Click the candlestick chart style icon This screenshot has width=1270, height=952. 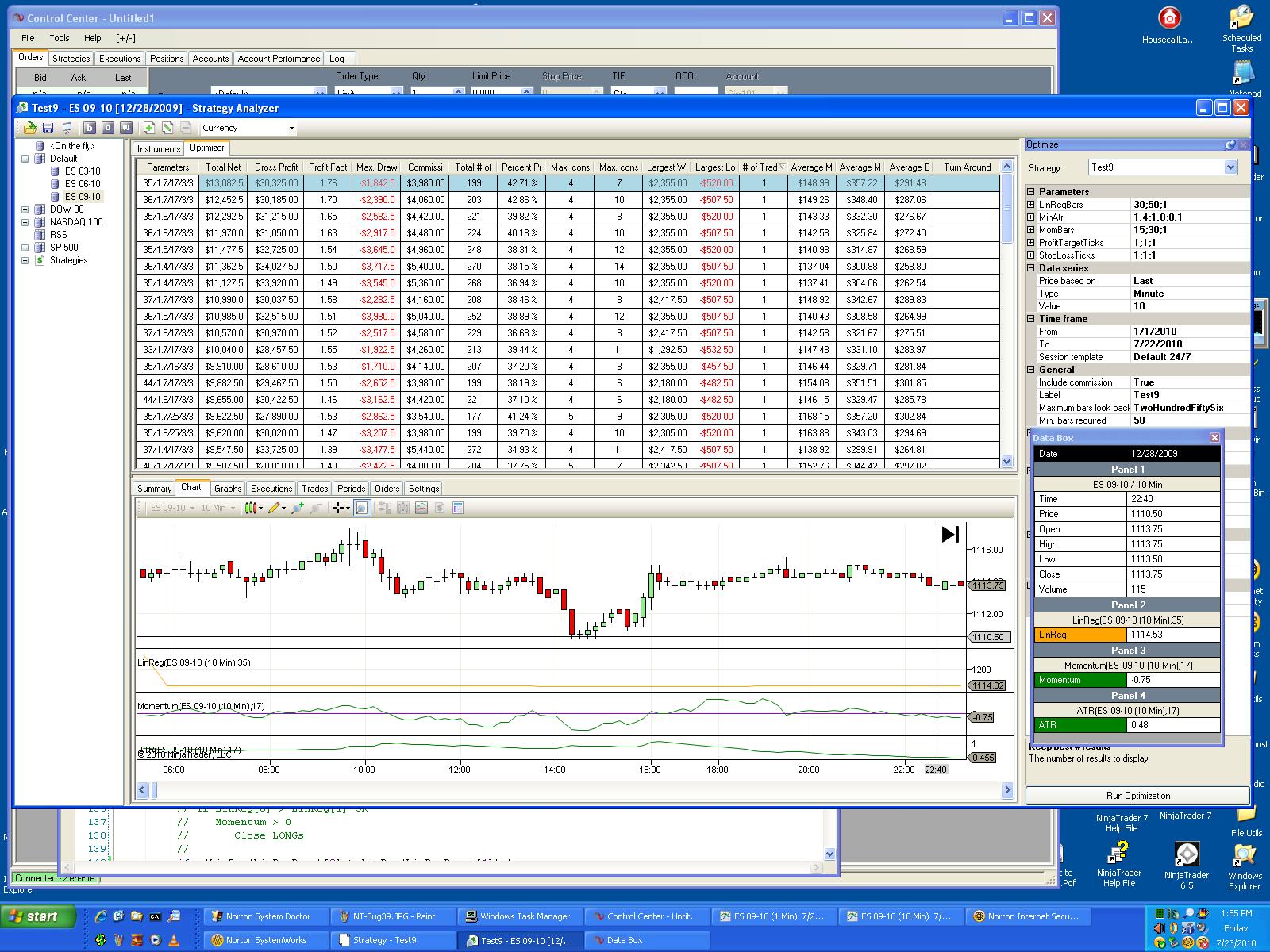click(x=252, y=508)
